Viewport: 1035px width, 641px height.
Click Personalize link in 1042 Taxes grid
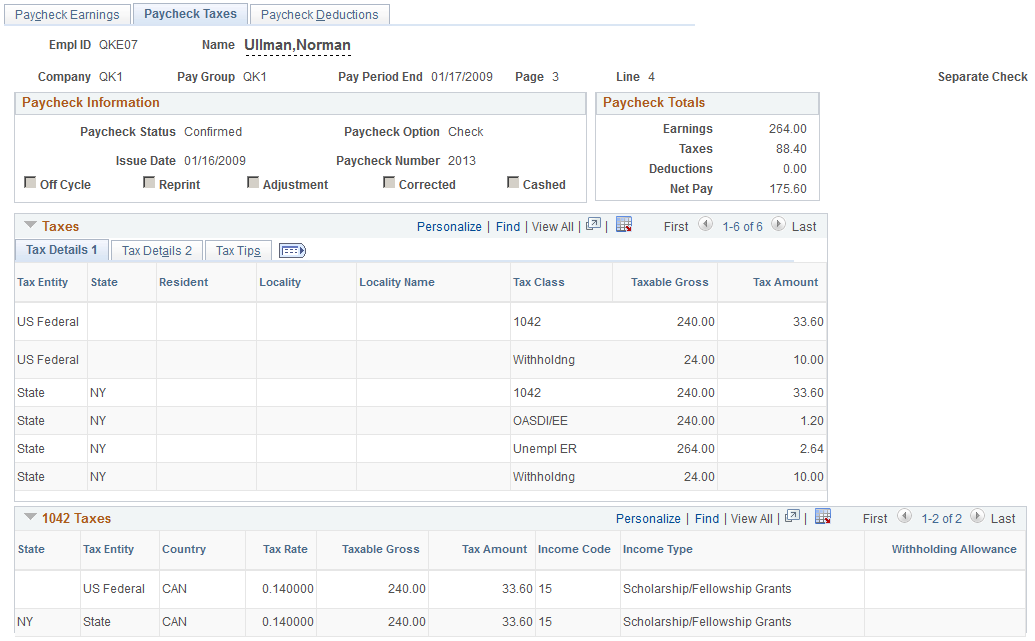(x=648, y=518)
